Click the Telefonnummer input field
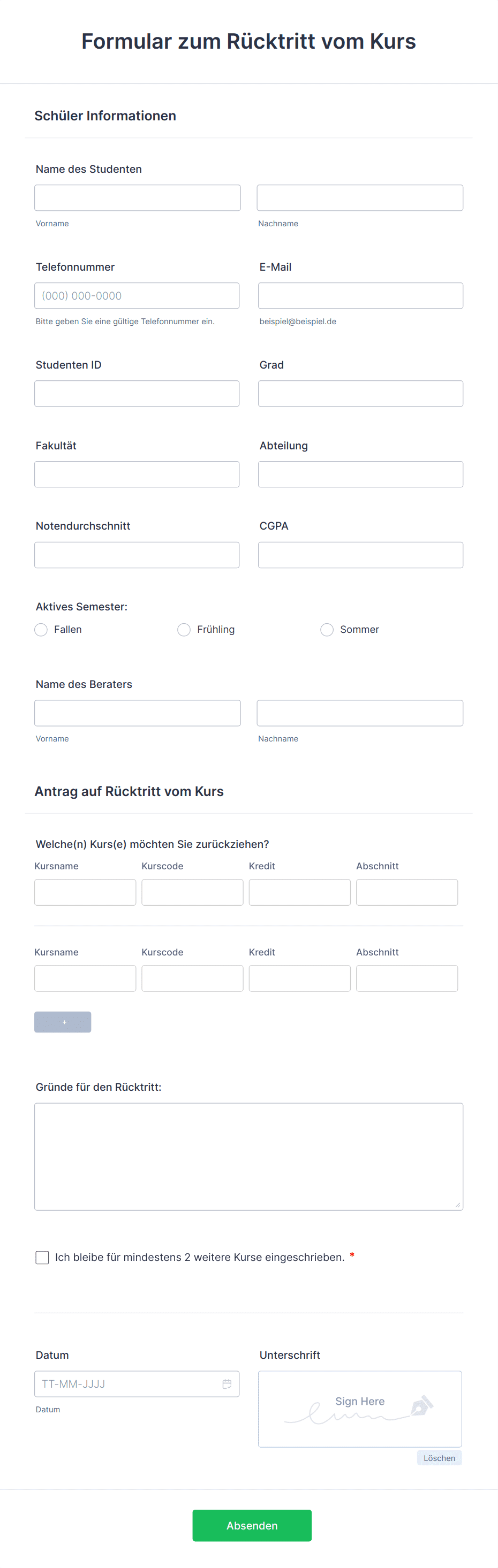Viewport: 498px width, 1568px height. pos(137,296)
